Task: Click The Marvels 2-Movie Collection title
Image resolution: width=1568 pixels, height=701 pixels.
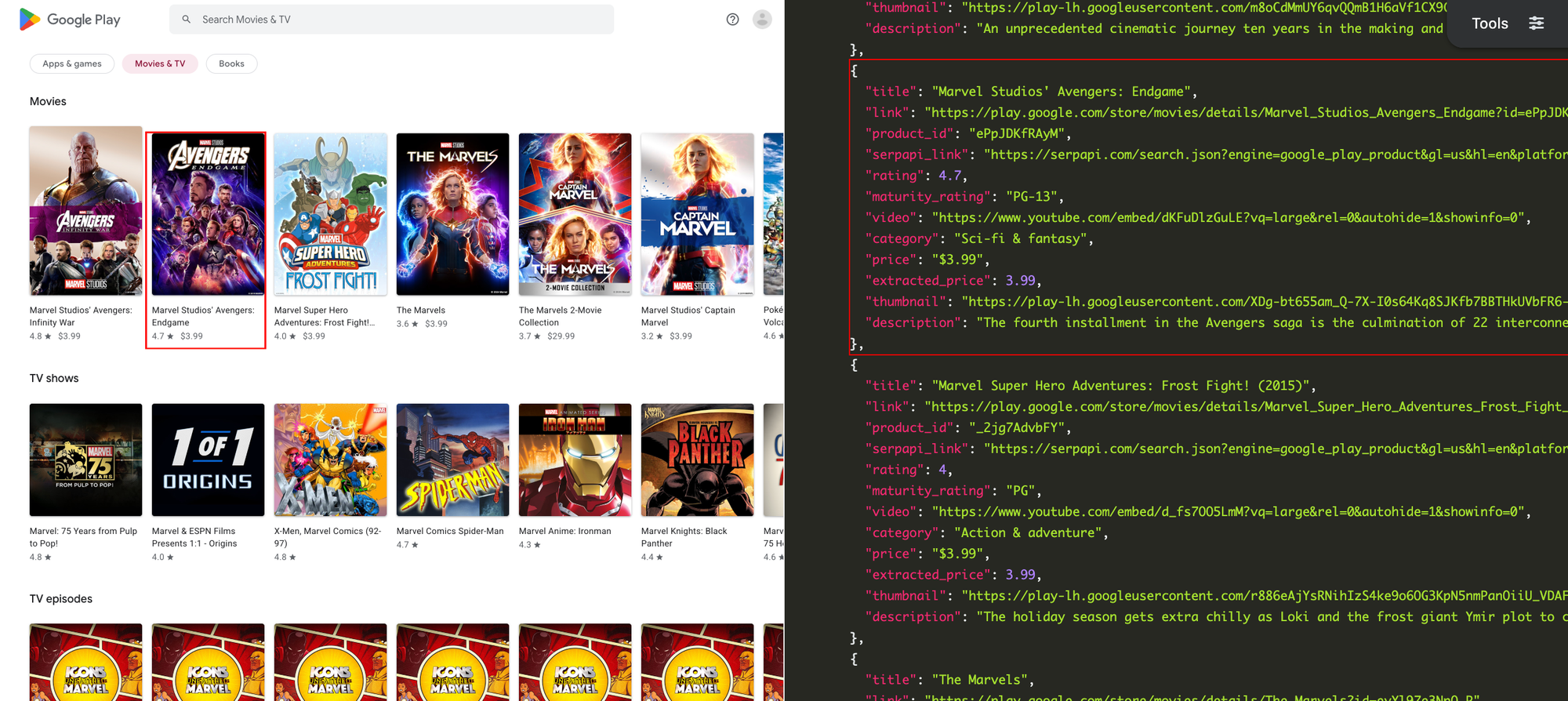Action: pyautogui.click(x=561, y=316)
